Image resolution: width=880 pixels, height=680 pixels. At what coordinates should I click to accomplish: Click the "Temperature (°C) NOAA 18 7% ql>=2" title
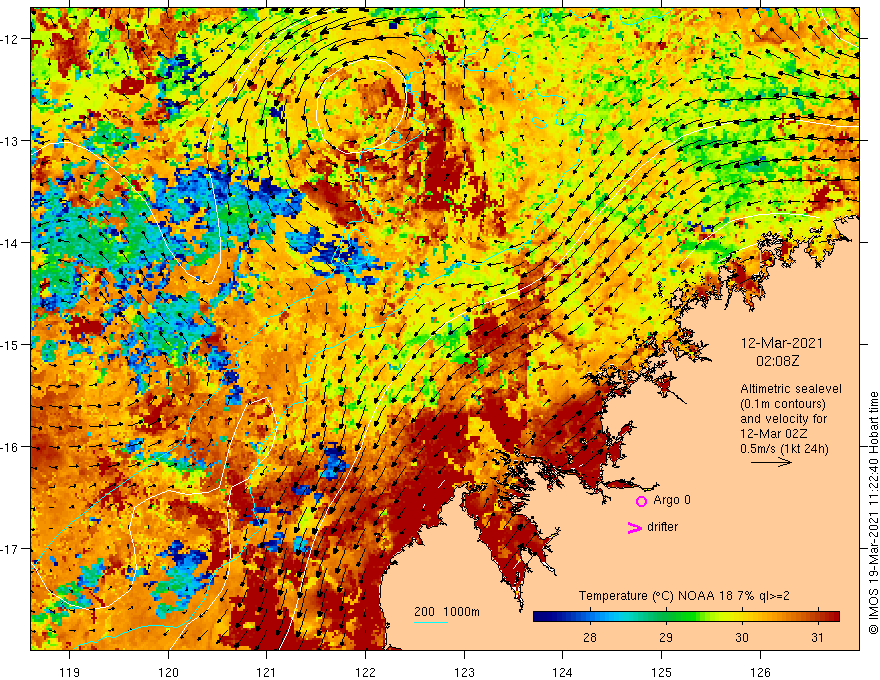[684, 596]
